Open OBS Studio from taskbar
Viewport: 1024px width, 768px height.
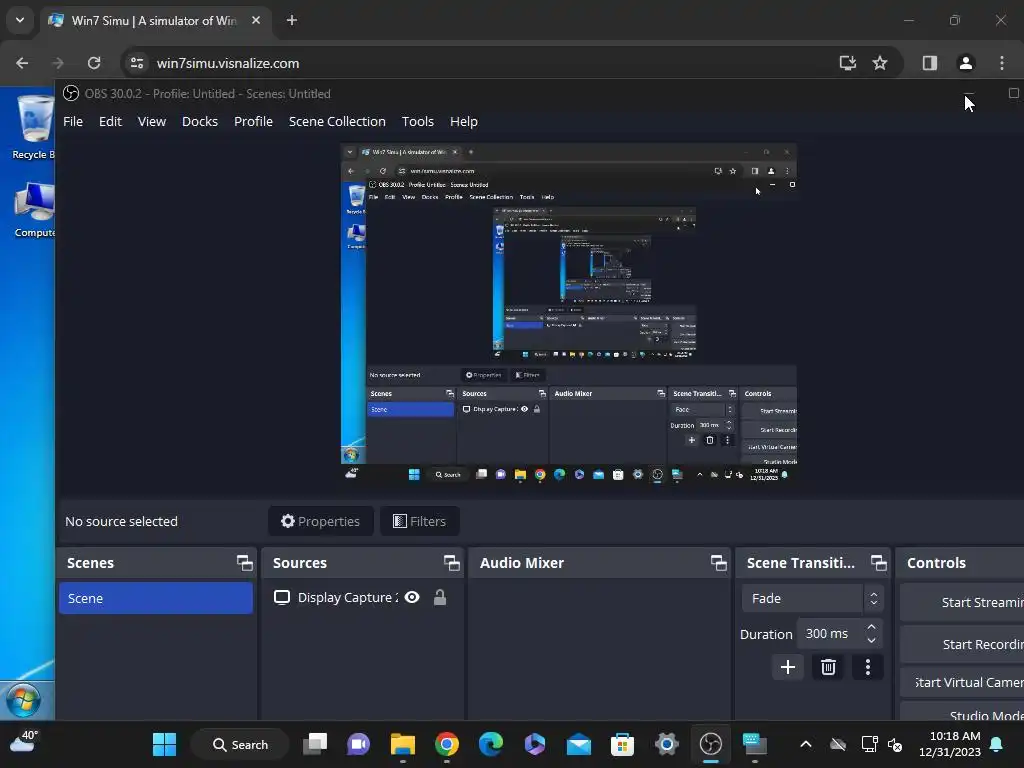coord(711,744)
